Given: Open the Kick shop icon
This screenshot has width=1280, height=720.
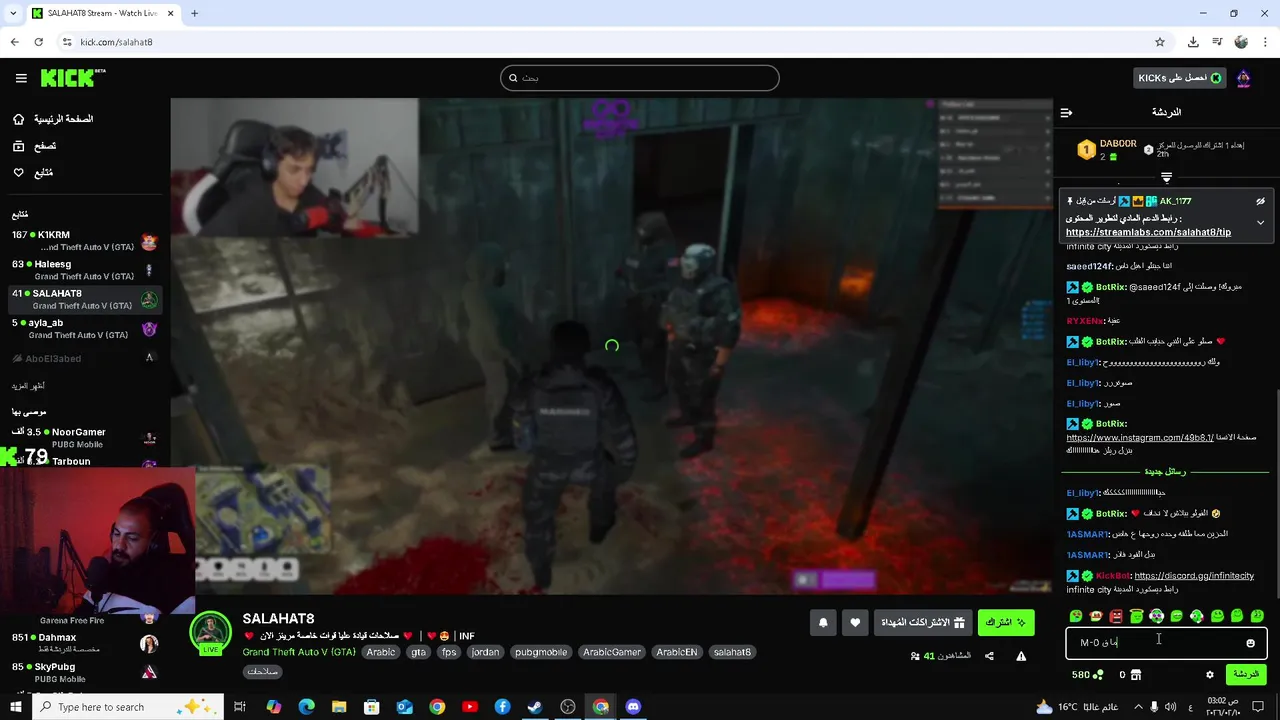Looking at the screenshot, I should click(1135, 675).
